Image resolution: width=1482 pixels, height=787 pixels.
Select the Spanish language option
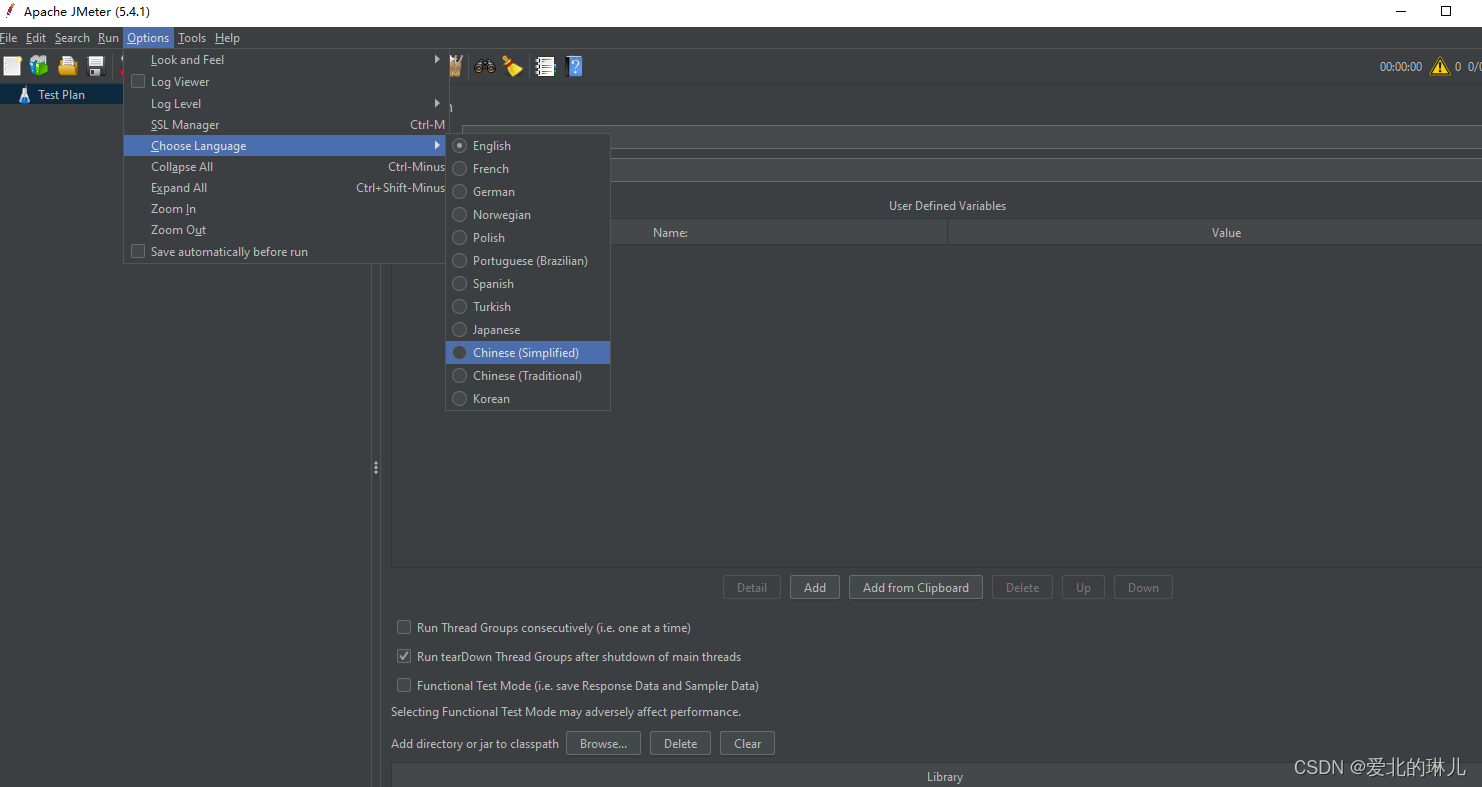point(528,283)
